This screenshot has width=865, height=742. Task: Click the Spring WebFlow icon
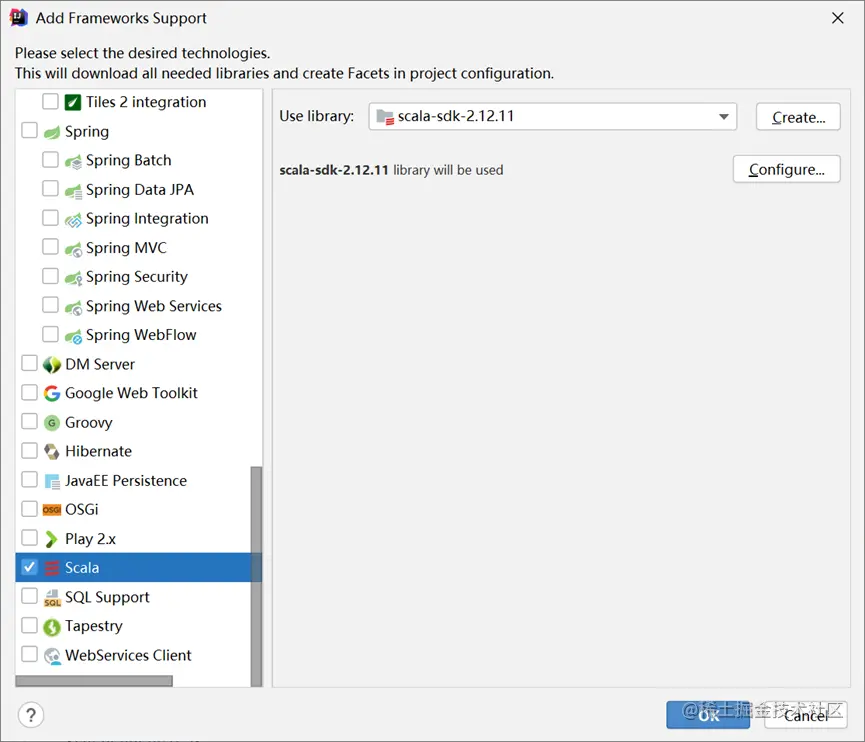73,336
